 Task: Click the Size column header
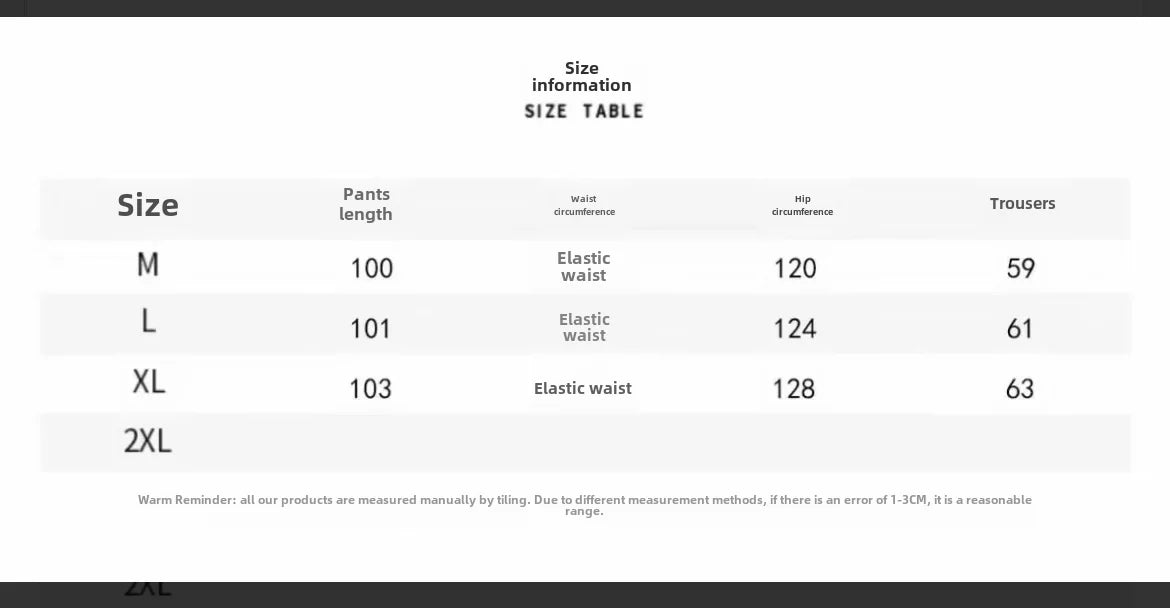(148, 205)
